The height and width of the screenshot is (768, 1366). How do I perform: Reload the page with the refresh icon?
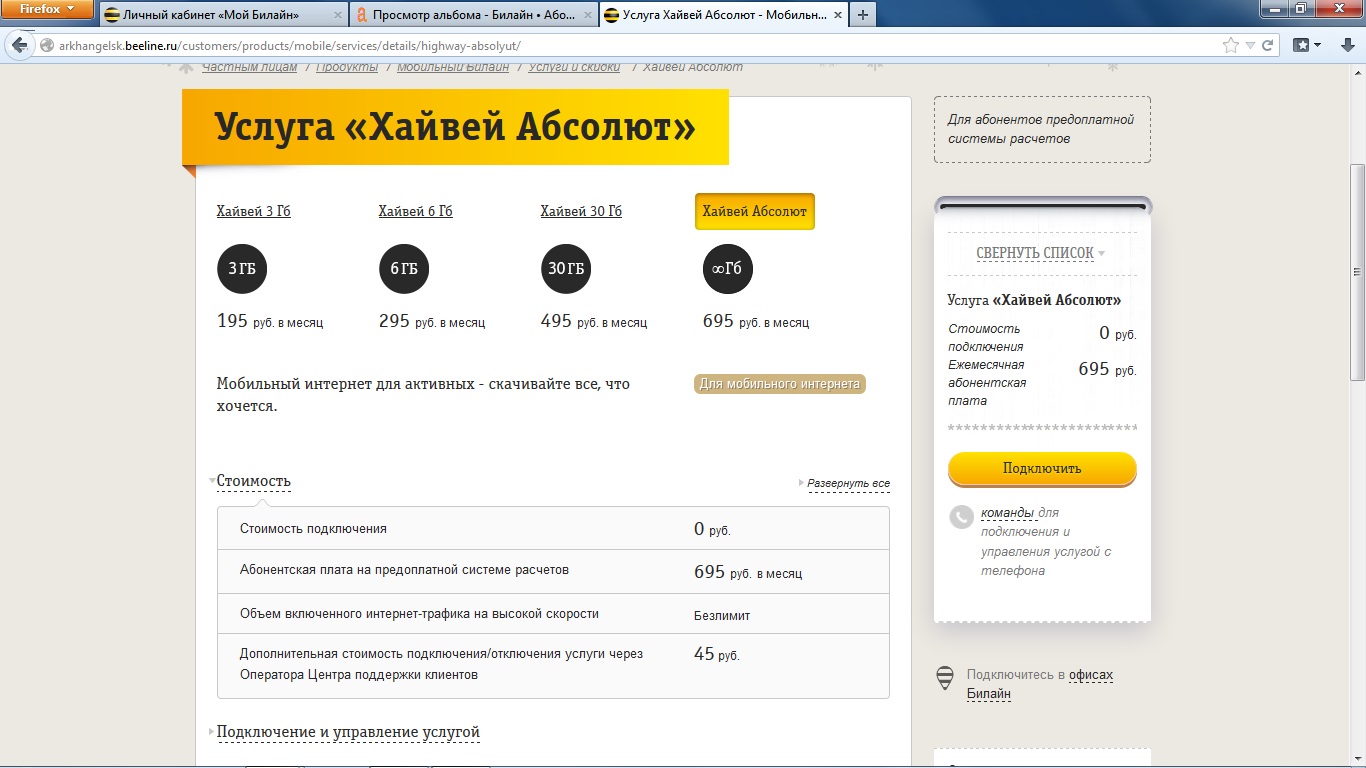(x=1268, y=45)
